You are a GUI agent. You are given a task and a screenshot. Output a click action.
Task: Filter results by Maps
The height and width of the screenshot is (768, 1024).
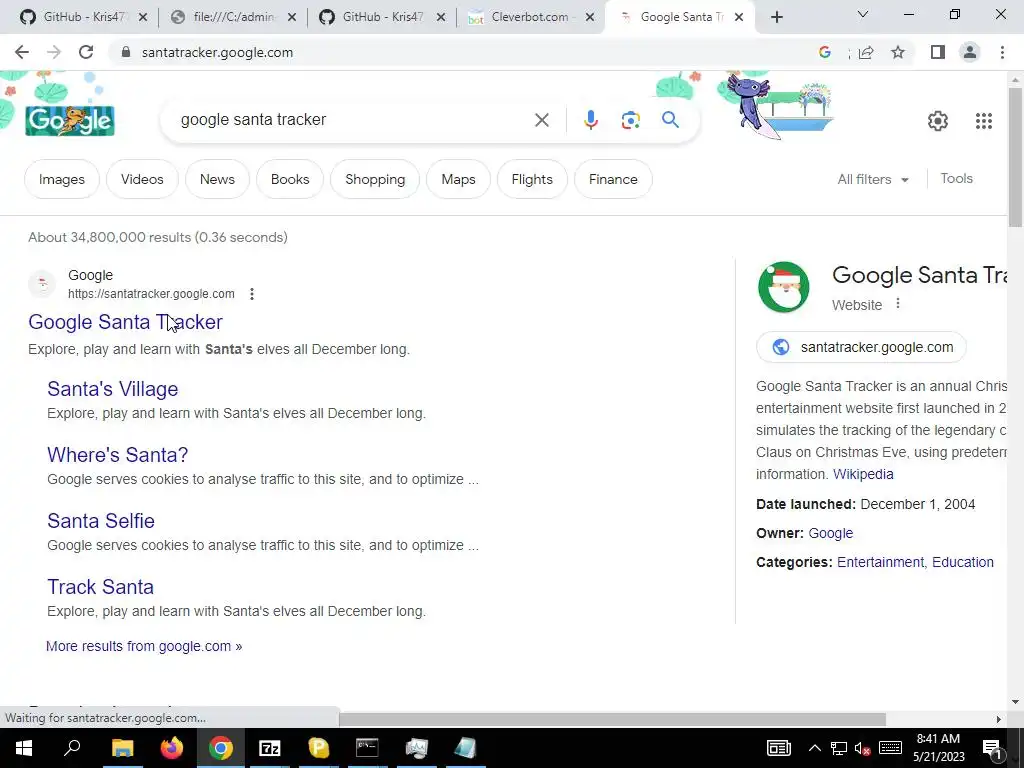click(458, 179)
